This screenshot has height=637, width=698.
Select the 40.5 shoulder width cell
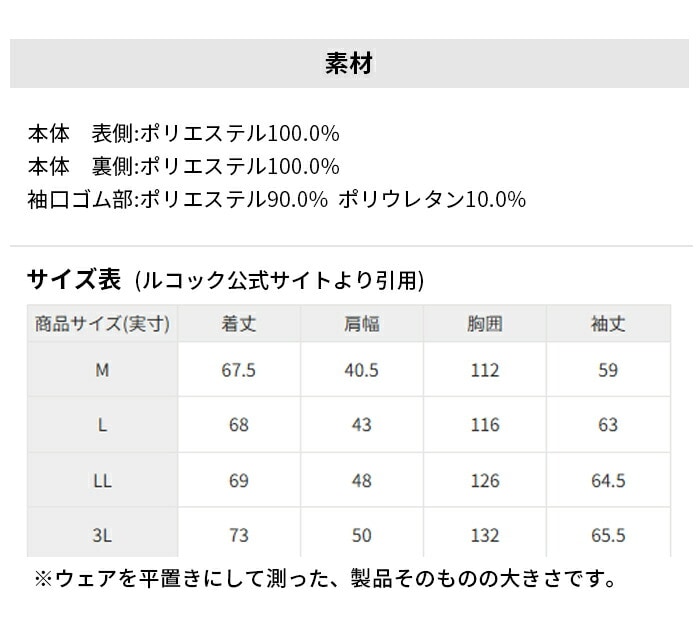point(362,370)
